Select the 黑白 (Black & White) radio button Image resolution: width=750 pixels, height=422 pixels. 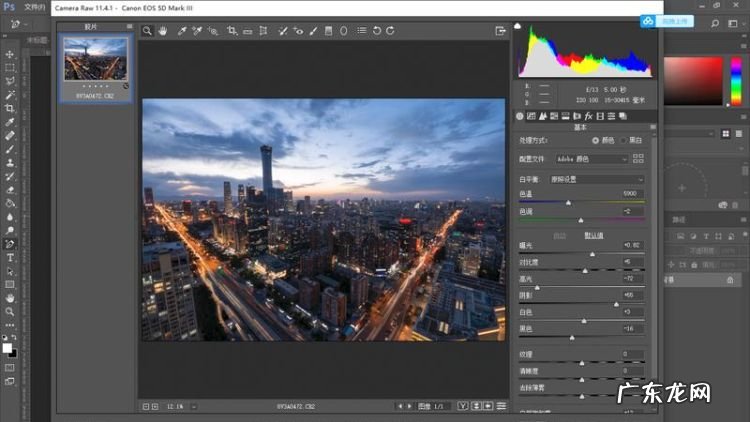click(624, 140)
